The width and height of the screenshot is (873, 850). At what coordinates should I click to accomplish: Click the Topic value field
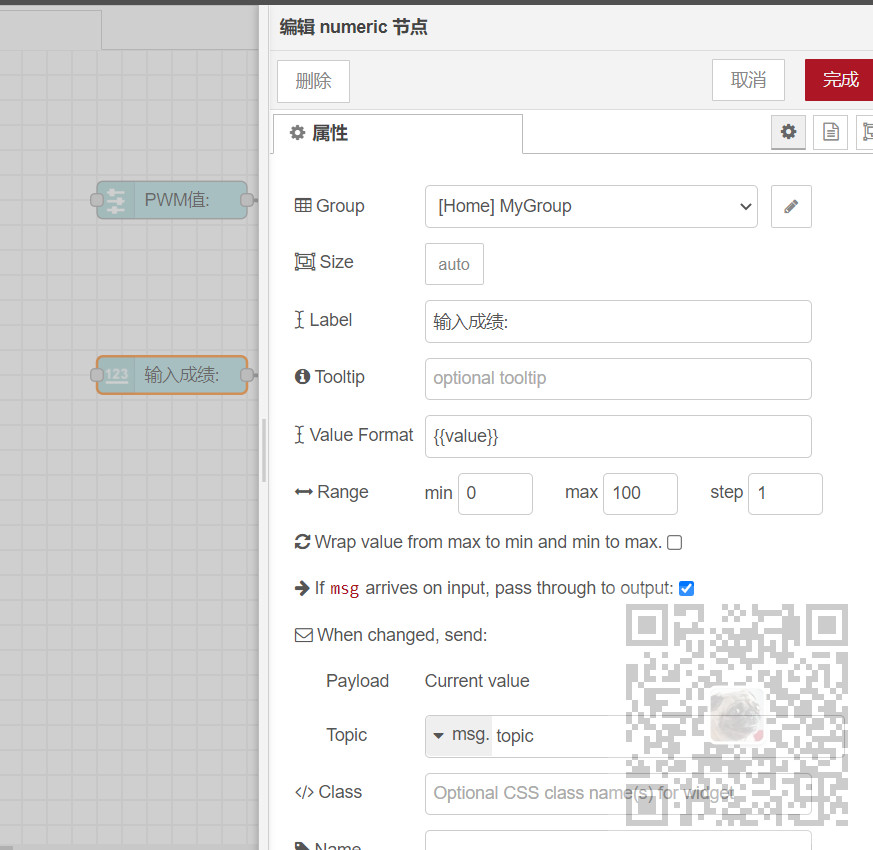coord(667,736)
